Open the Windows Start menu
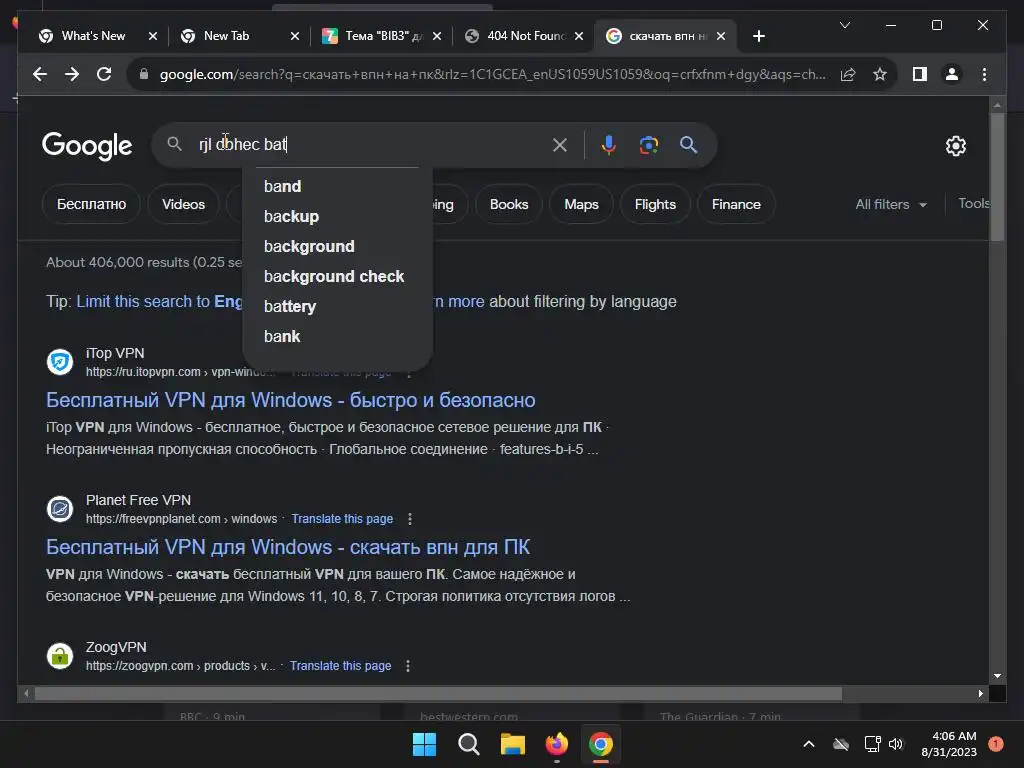1024x768 pixels. [x=424, y=744]
